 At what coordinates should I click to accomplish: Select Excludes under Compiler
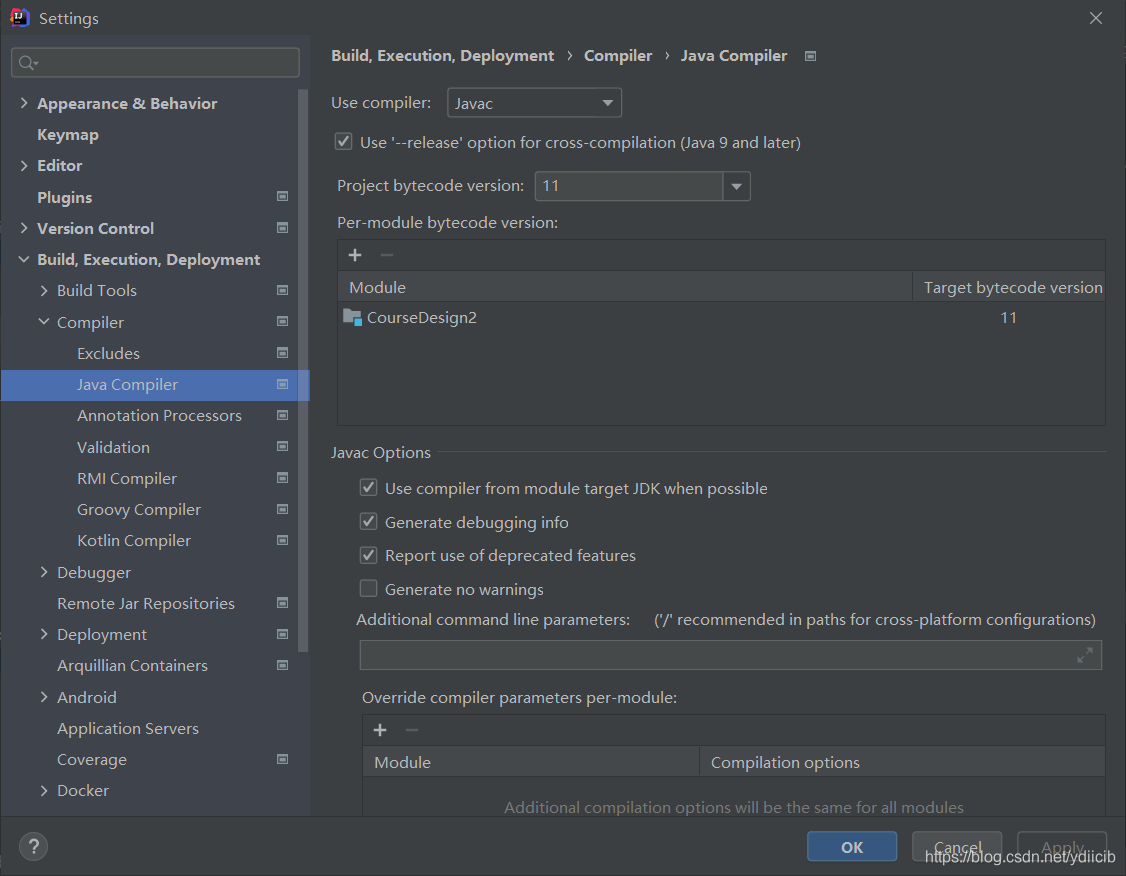point(108,353)
